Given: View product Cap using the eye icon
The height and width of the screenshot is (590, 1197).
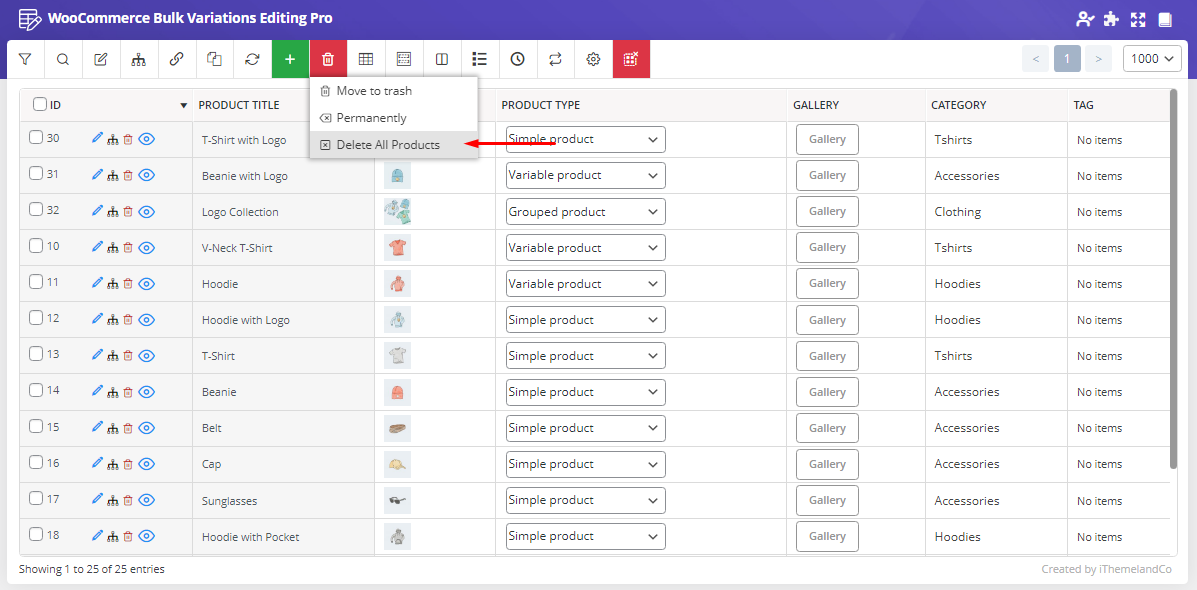Looking at the screenshot, I should (x=147, y=464).
